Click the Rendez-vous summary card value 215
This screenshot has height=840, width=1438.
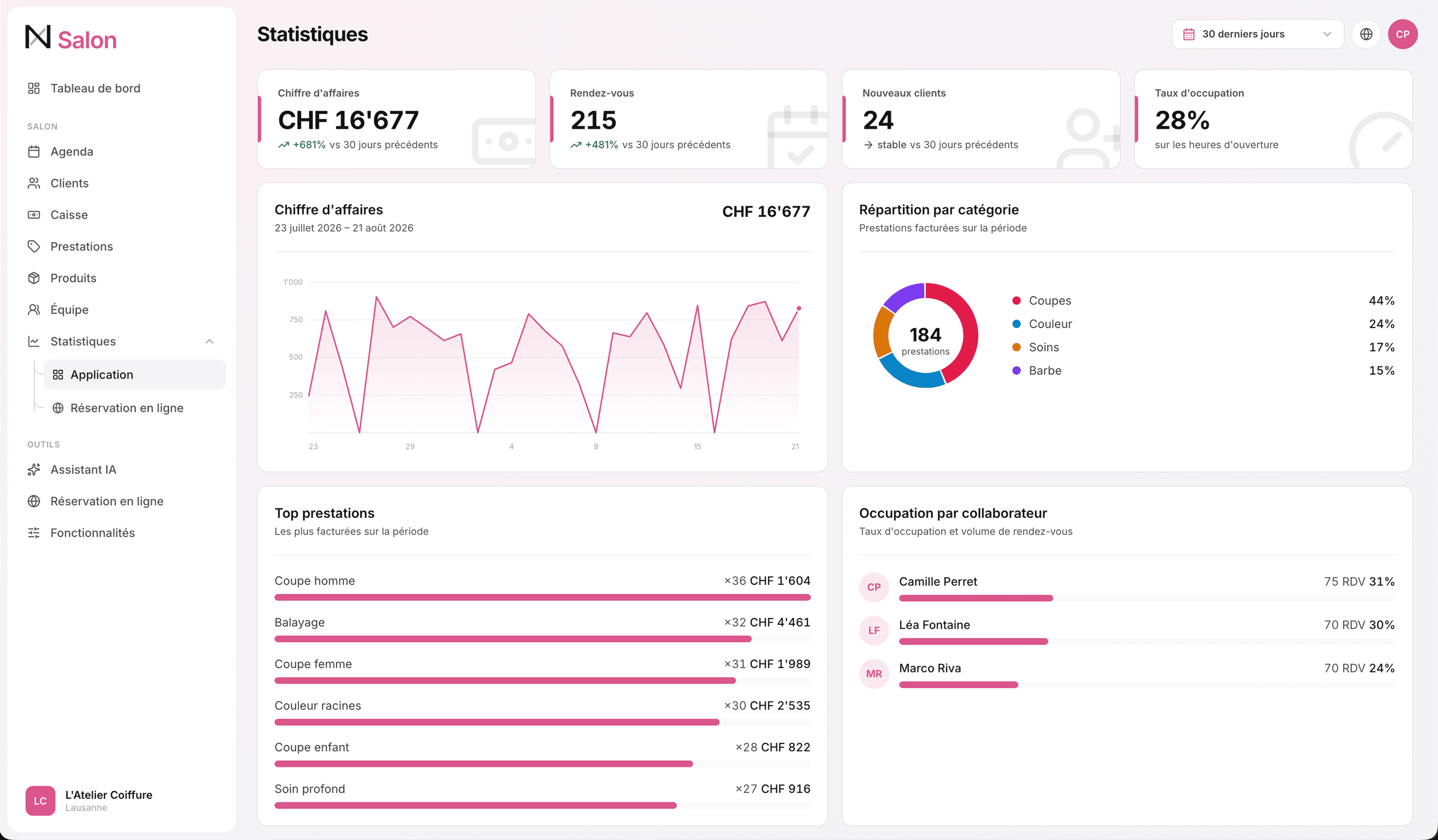(594, 120)
